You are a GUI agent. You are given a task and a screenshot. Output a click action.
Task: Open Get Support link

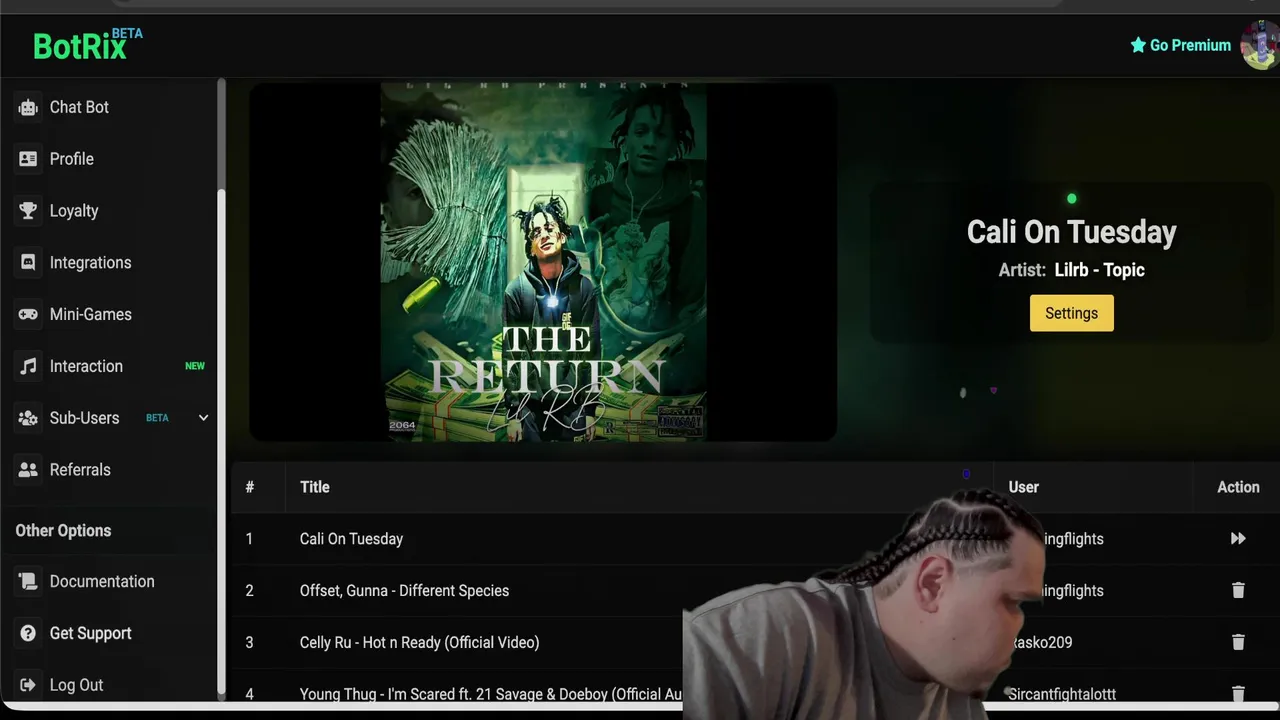(91, 633)
